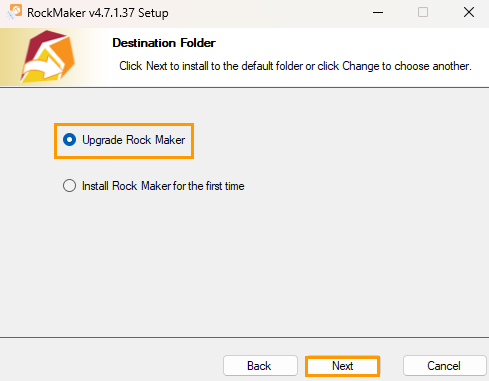Close the RockMaker Setup window
Viewport: 489px width, 381px height.
469,13
